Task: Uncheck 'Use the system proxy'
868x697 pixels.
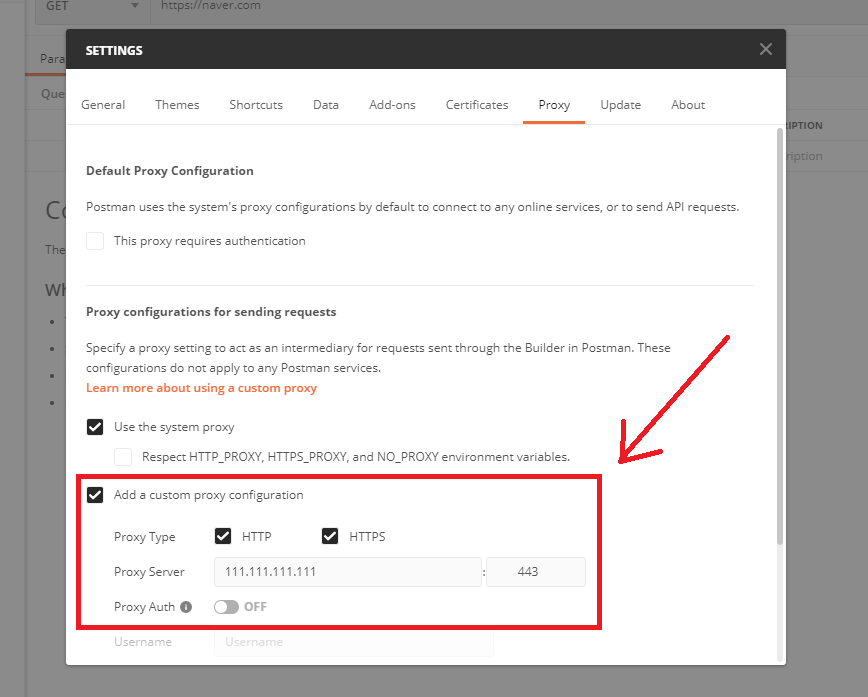Action: coord(95,427)
